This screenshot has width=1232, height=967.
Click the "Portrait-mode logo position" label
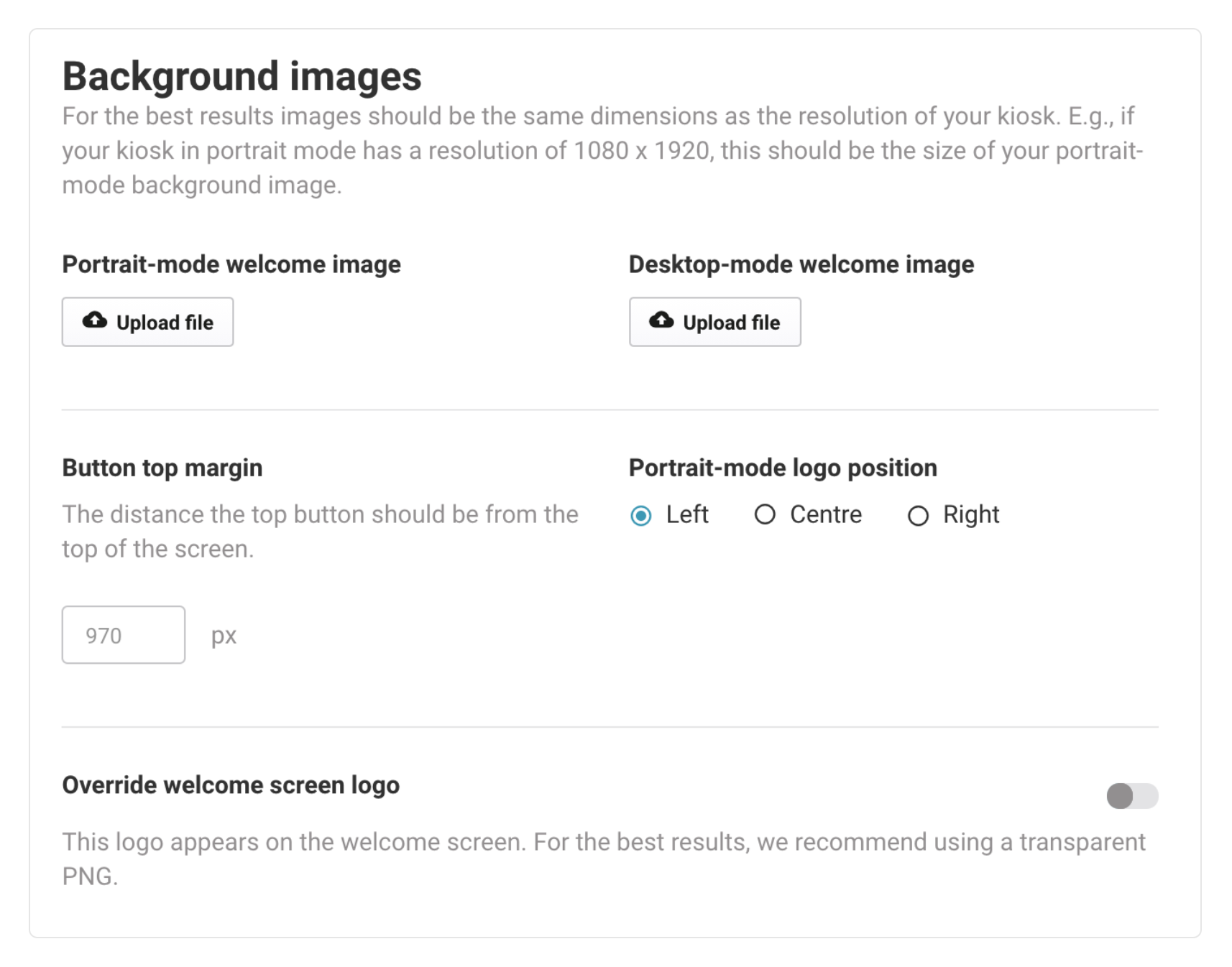coord(783,468)
